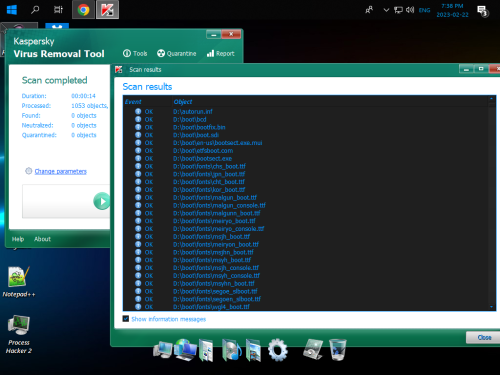Open About in Kaspersky window
The width and height of the screenshot is (500, 375).
coord(42,239)
